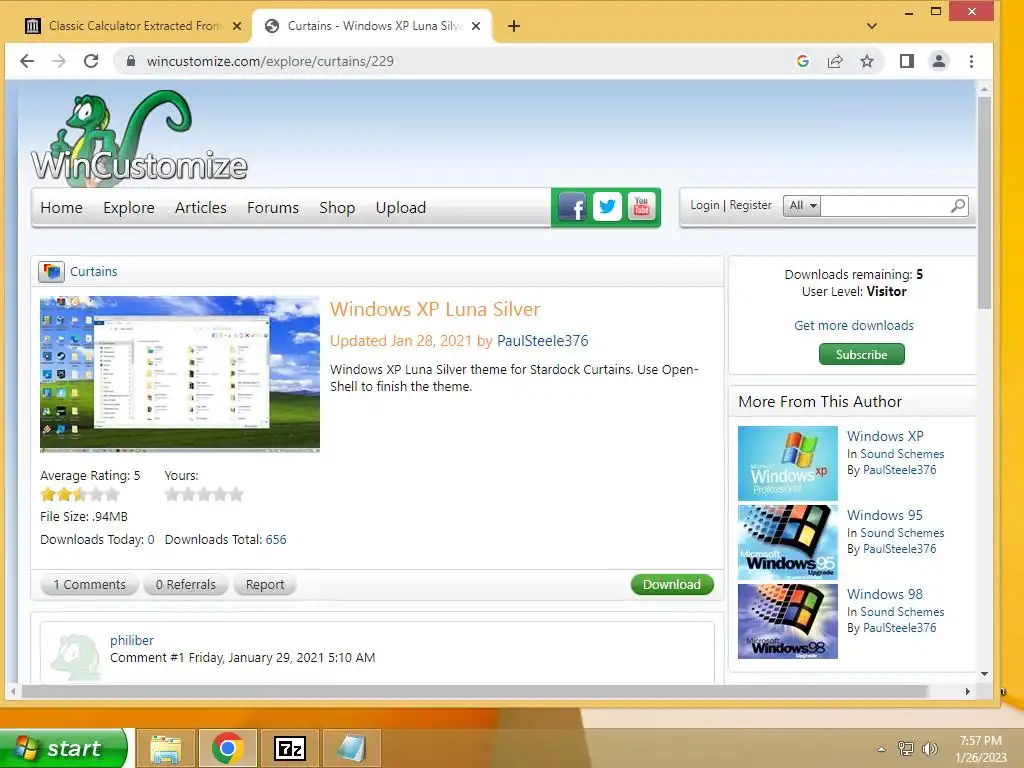Click the padlock site info icon
Image resolution: width=1024 pixels, height=768 pixels.
(x=131, y=61)
